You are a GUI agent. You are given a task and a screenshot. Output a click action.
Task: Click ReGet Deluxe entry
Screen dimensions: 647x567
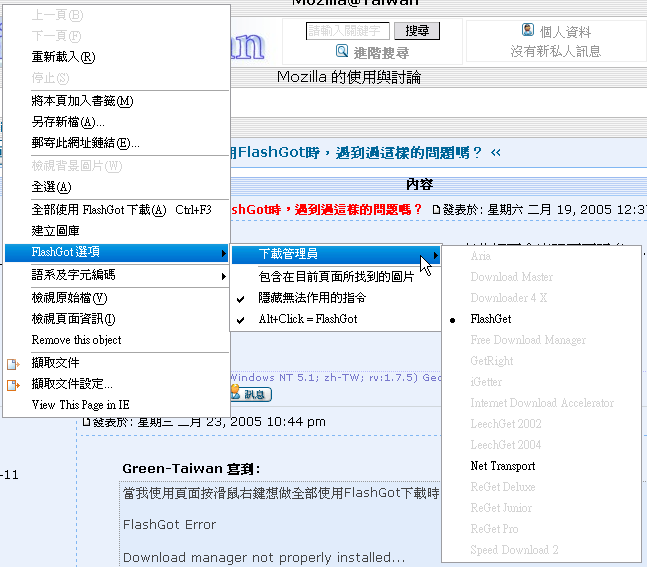pyautogui.click(x=541, y=487)
